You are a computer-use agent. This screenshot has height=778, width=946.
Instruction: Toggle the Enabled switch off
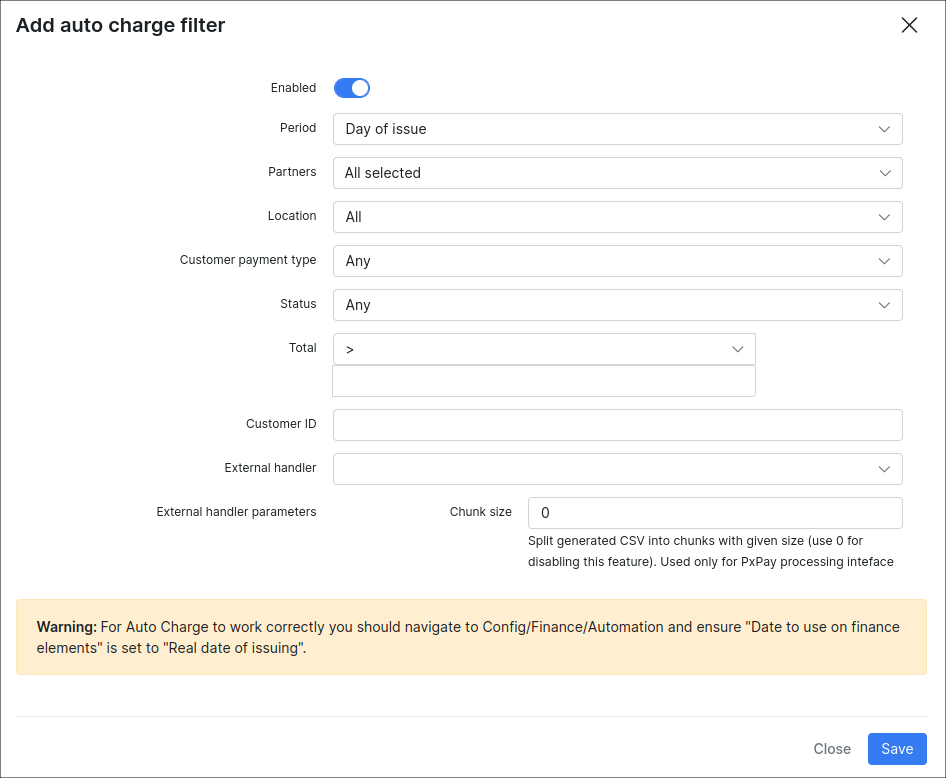point(352,88)
